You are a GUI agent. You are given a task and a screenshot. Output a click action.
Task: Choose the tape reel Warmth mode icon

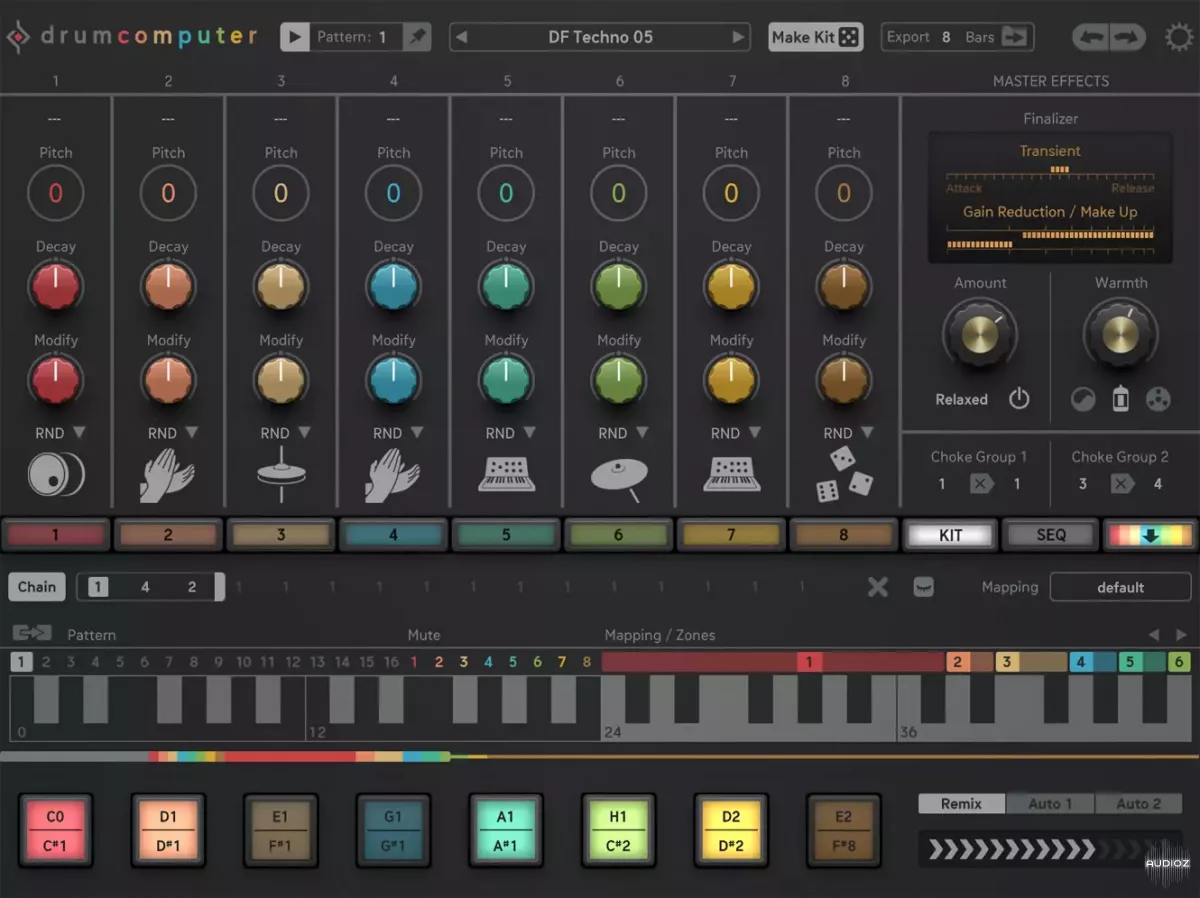[1158, 400]
